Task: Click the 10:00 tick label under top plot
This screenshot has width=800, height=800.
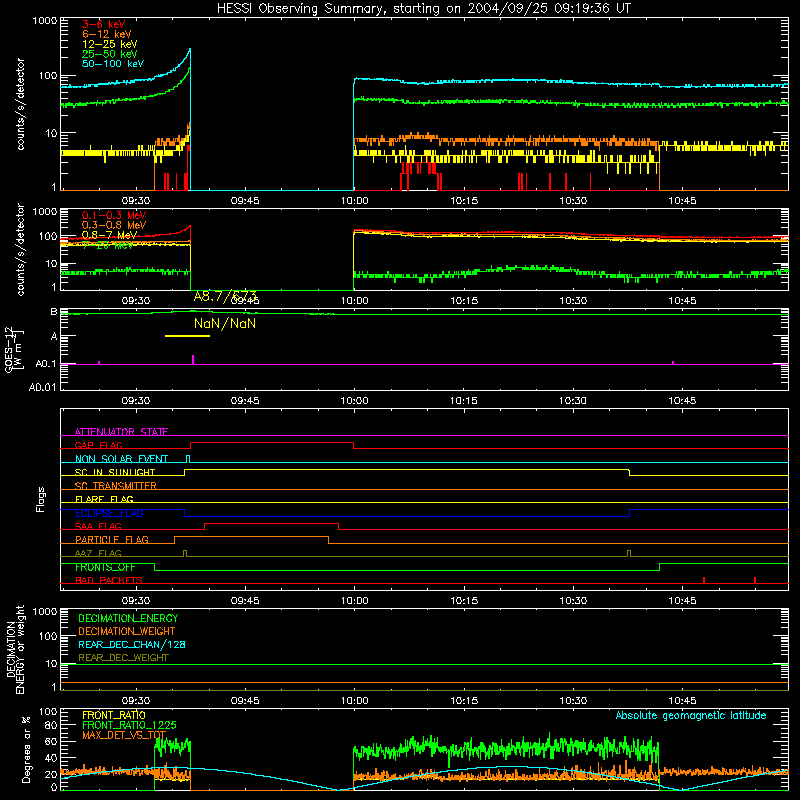Action: point(354,201)
